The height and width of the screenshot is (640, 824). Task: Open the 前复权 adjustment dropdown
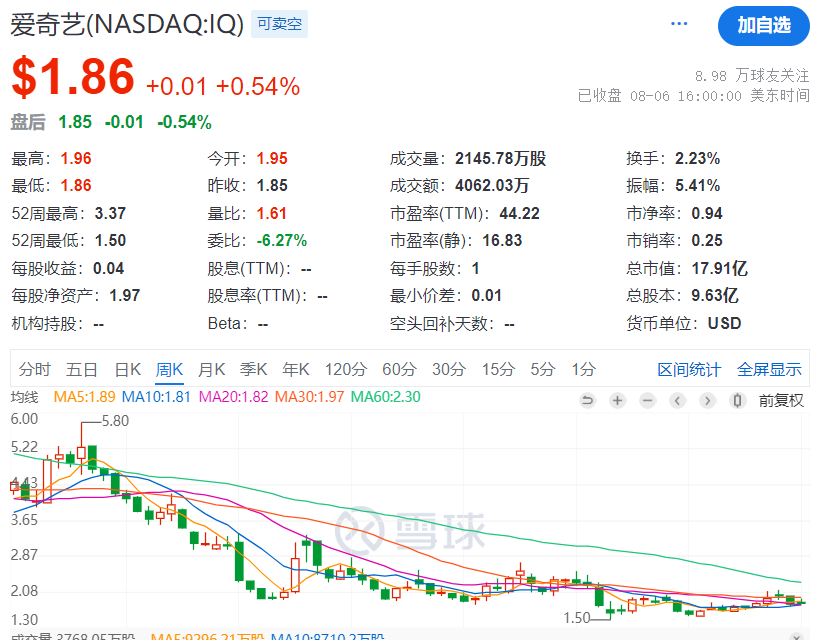click(x=781, y=400)
